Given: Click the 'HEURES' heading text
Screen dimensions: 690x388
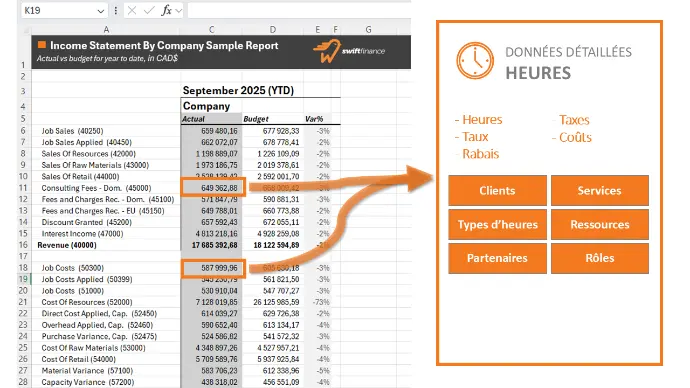Looking at the screenshot, I should click(x=538, y=73).
